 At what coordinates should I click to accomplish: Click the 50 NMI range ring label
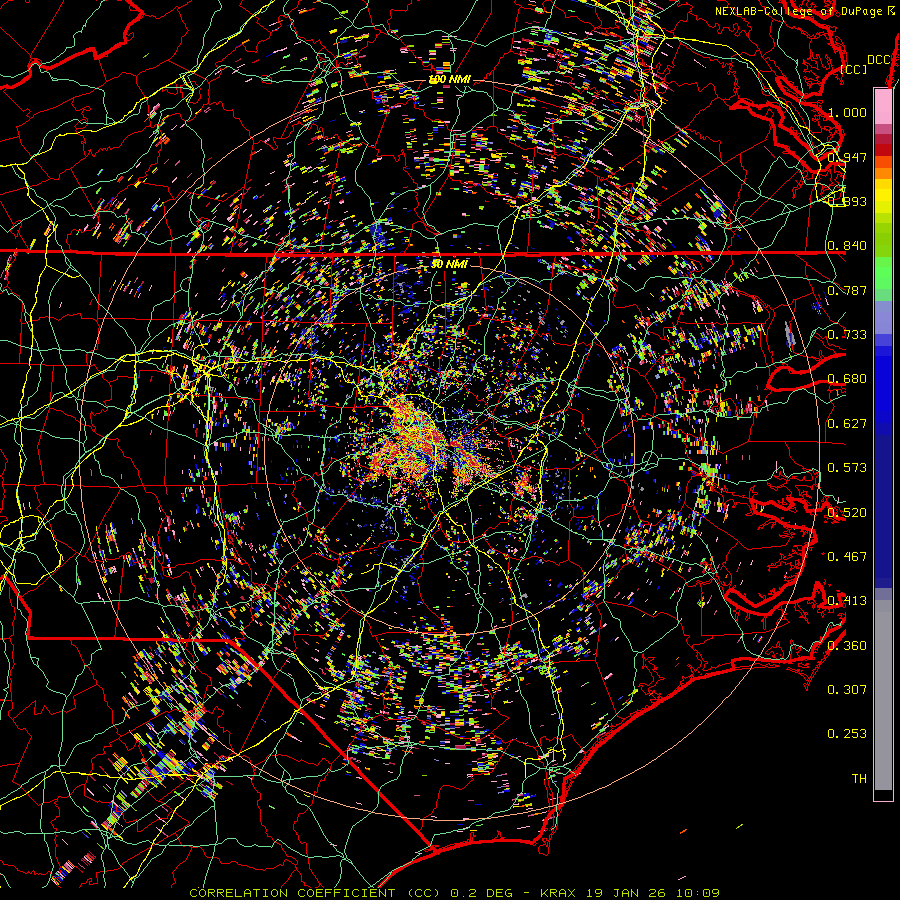(449, 264)
